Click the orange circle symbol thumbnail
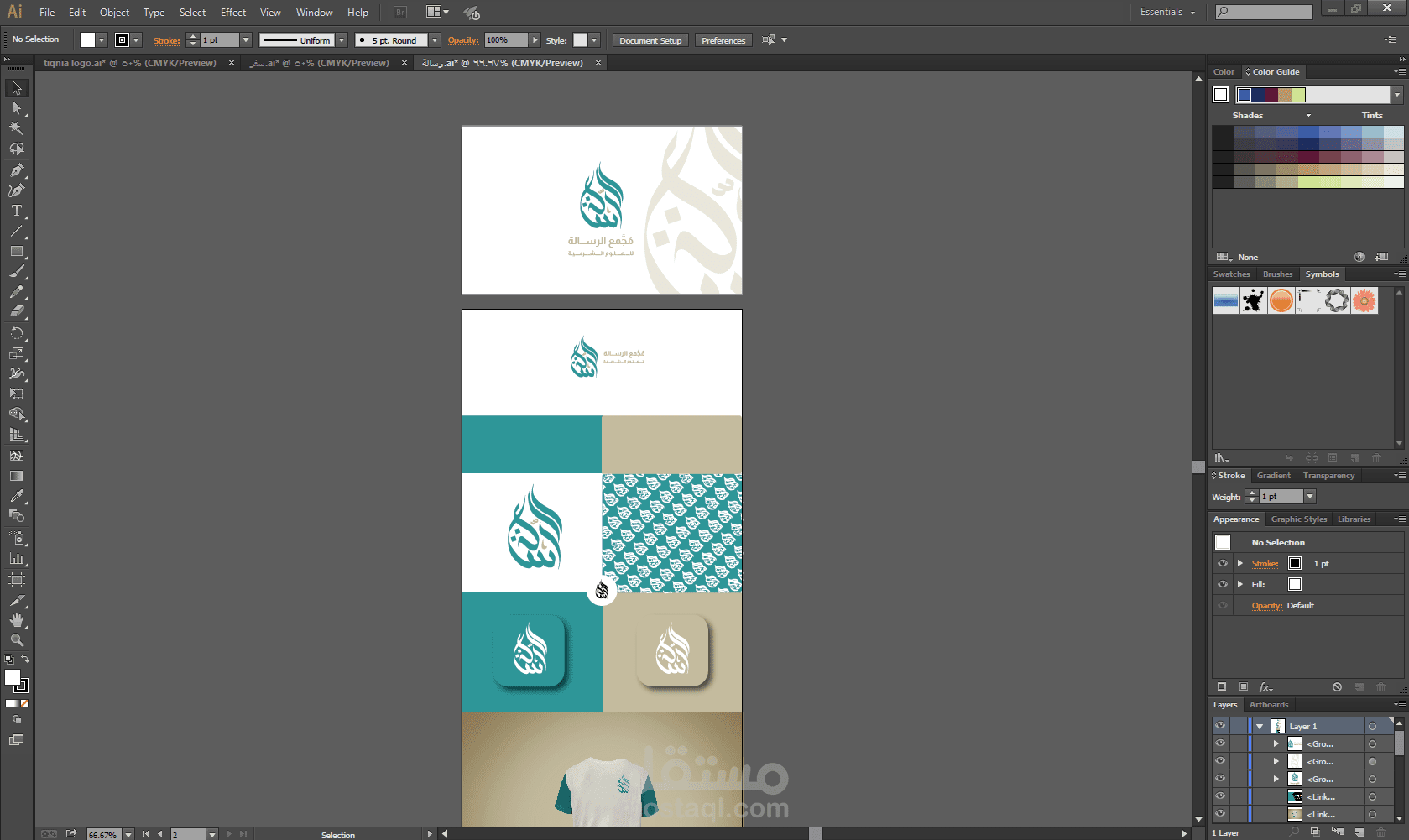The width and height of the screenshot is (1409, 840). (1281, 300)
